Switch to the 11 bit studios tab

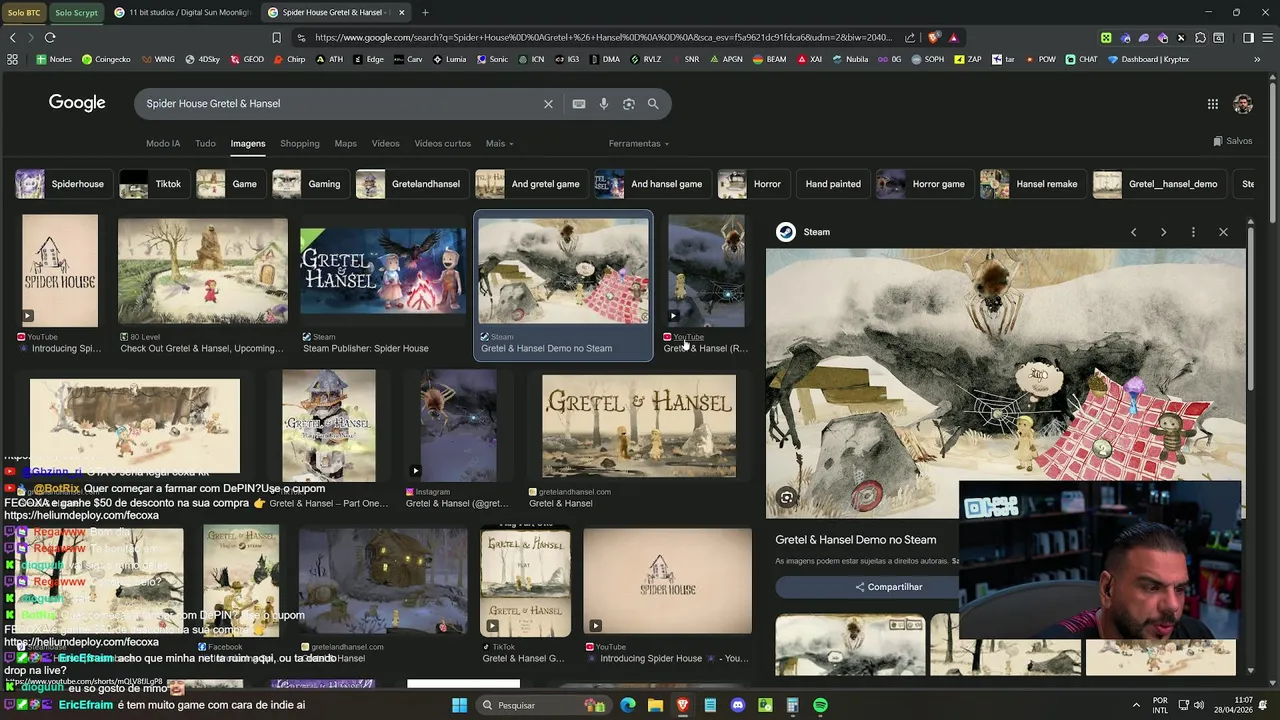point(182,12)
